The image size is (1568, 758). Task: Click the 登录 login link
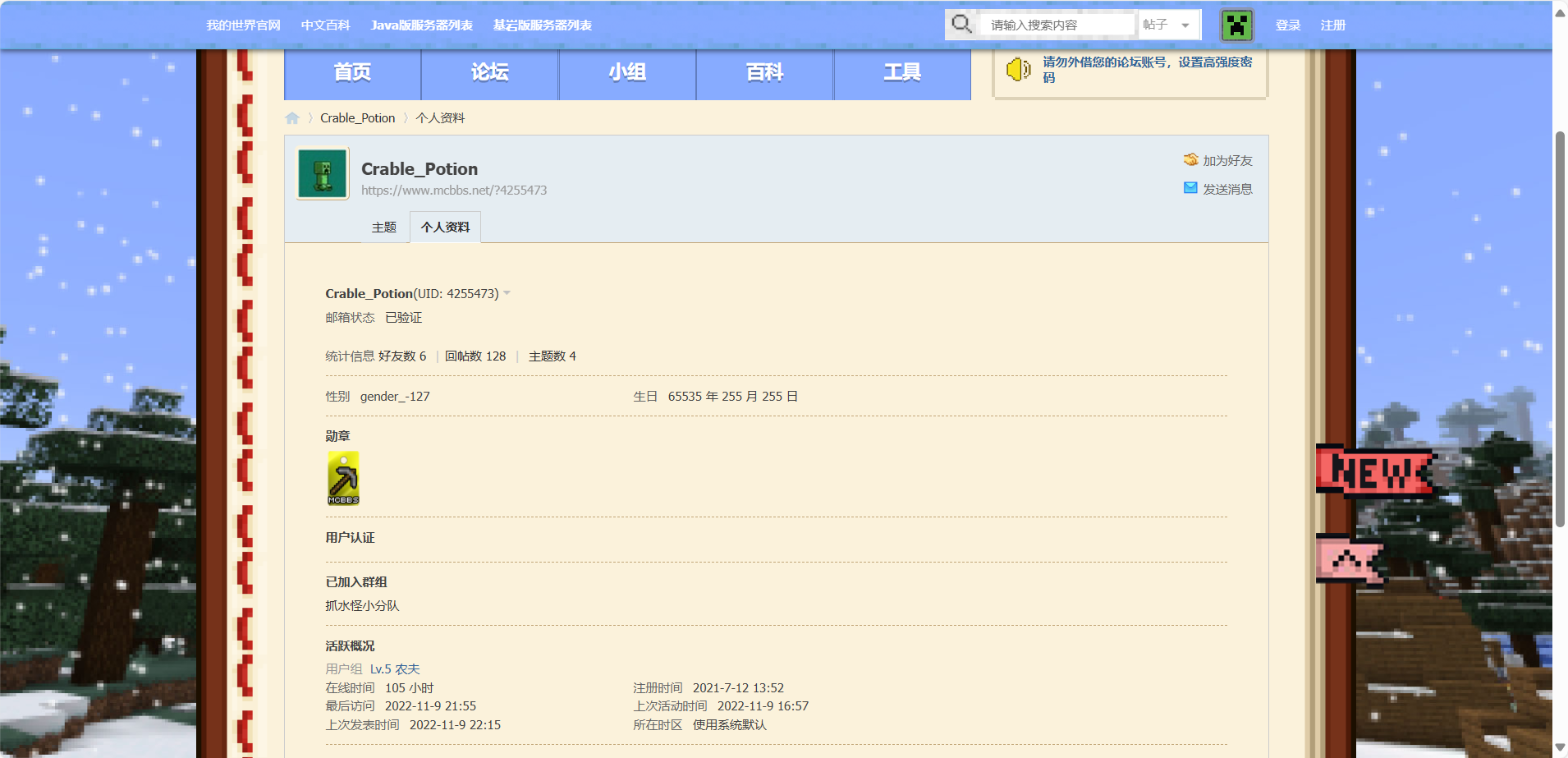coord(1288,25)
